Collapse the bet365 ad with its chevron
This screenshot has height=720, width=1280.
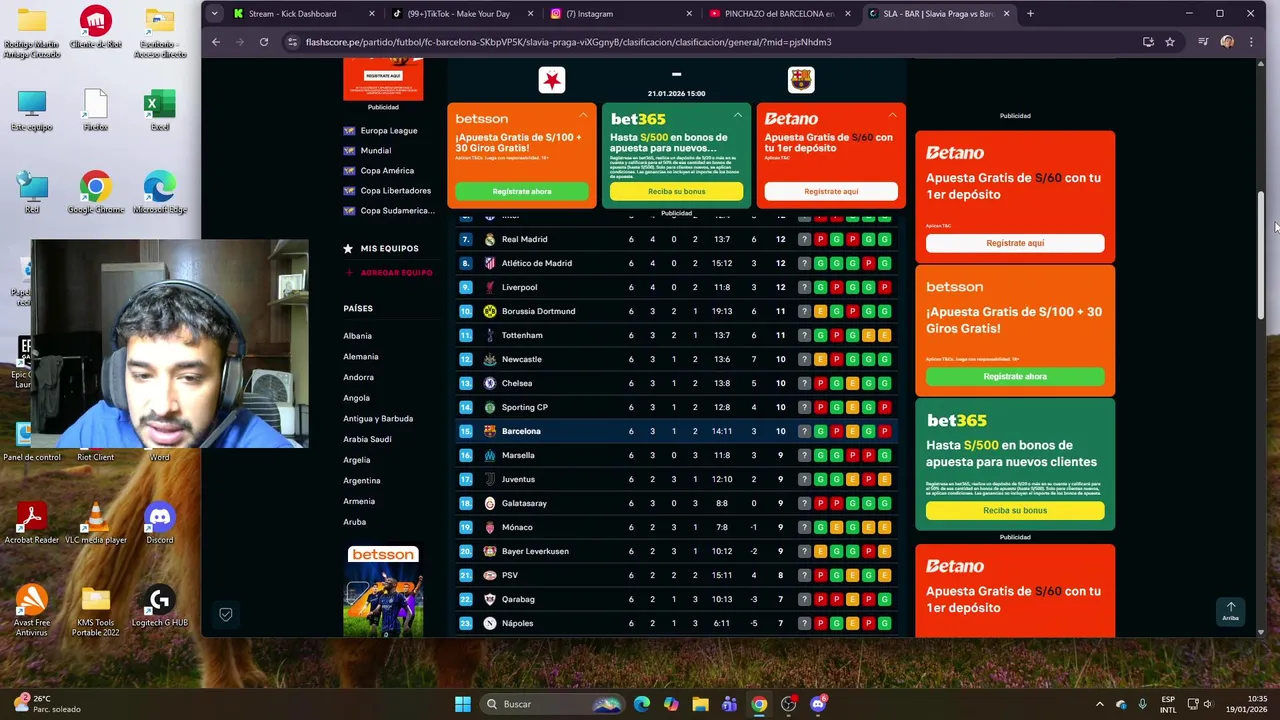click(x=738, y=115)
